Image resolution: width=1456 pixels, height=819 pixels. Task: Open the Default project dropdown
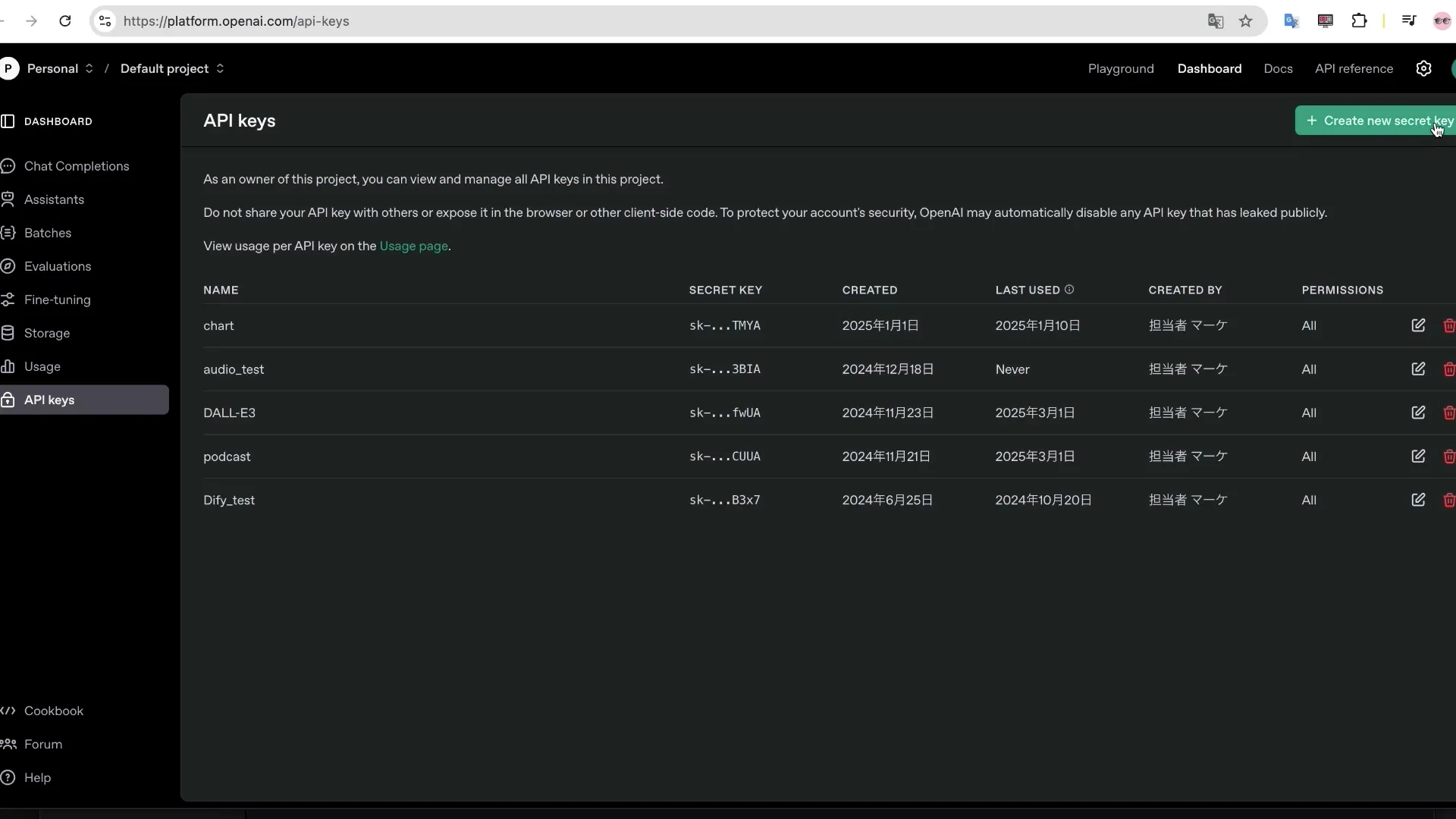[x=172, y=68]
